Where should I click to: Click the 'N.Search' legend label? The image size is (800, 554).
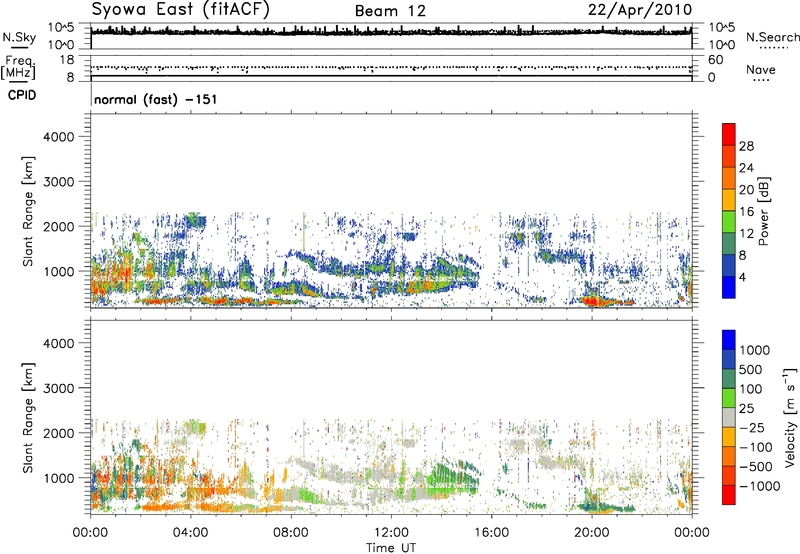coord(772,37)
